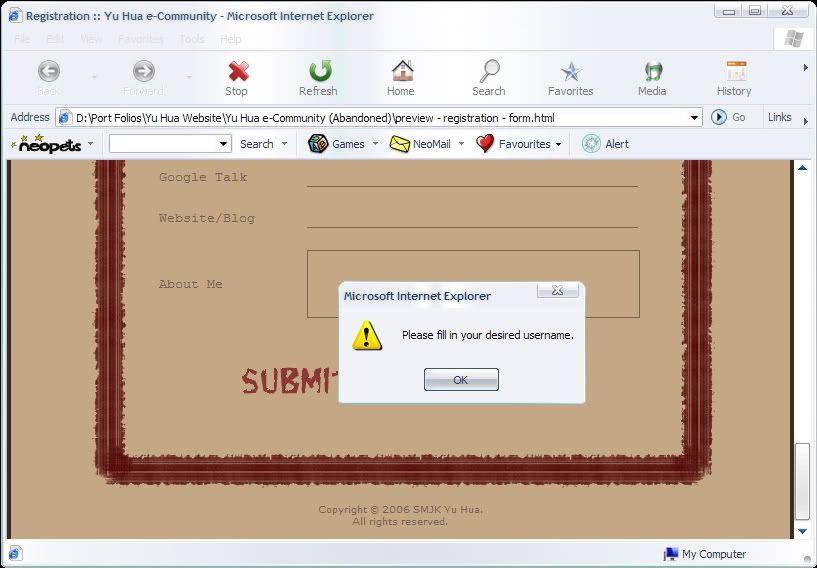
Task: Click the Go button icon
Action: 719,117
